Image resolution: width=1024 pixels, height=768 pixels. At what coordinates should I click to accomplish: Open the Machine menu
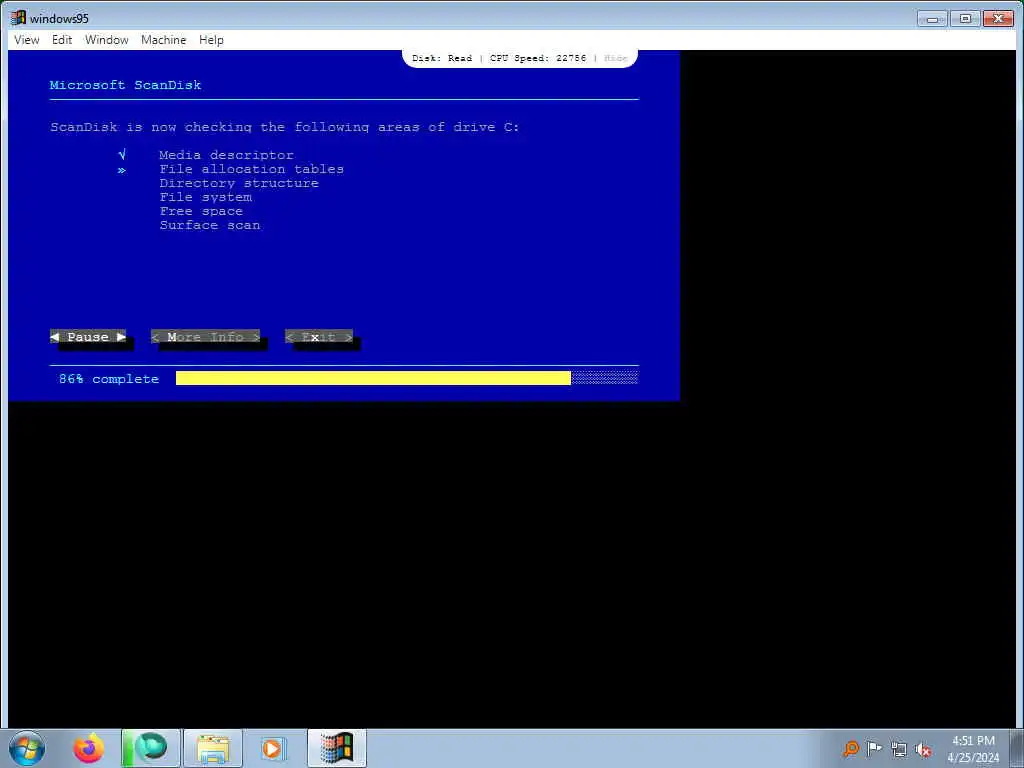tap(163, 40)
